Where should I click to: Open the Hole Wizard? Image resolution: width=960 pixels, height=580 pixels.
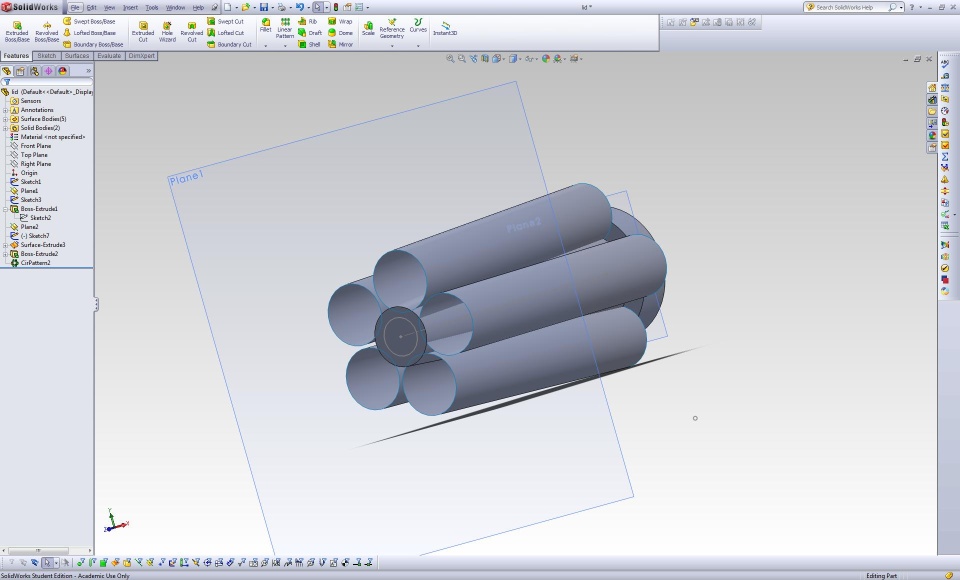[167, 31]
